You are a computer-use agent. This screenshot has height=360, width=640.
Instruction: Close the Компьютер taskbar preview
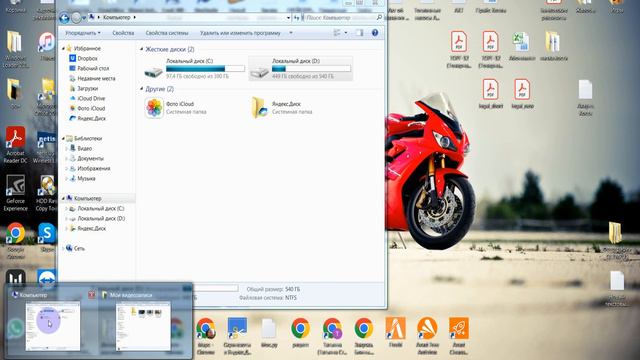92,294
